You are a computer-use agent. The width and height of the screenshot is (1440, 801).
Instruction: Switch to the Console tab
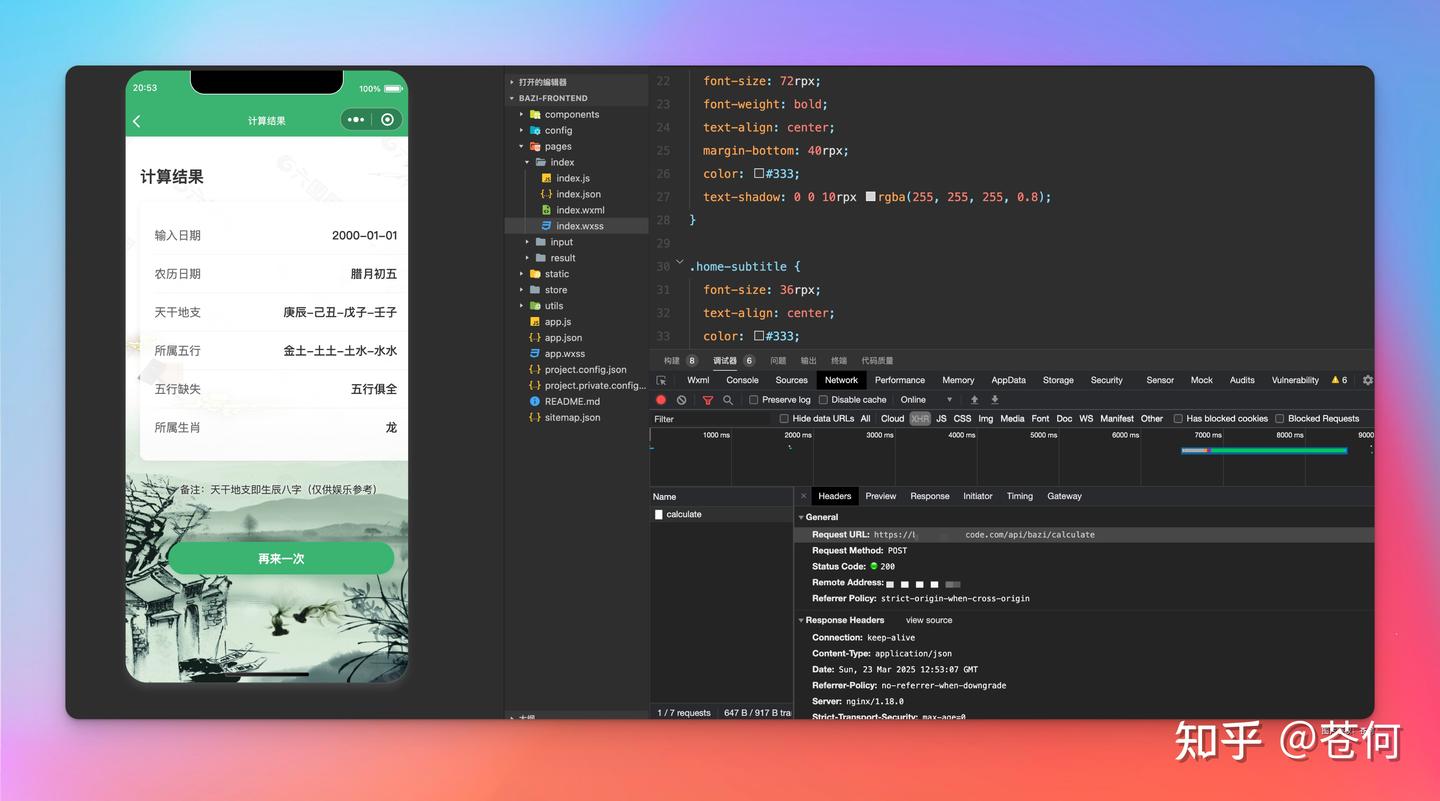pos(742,380)
